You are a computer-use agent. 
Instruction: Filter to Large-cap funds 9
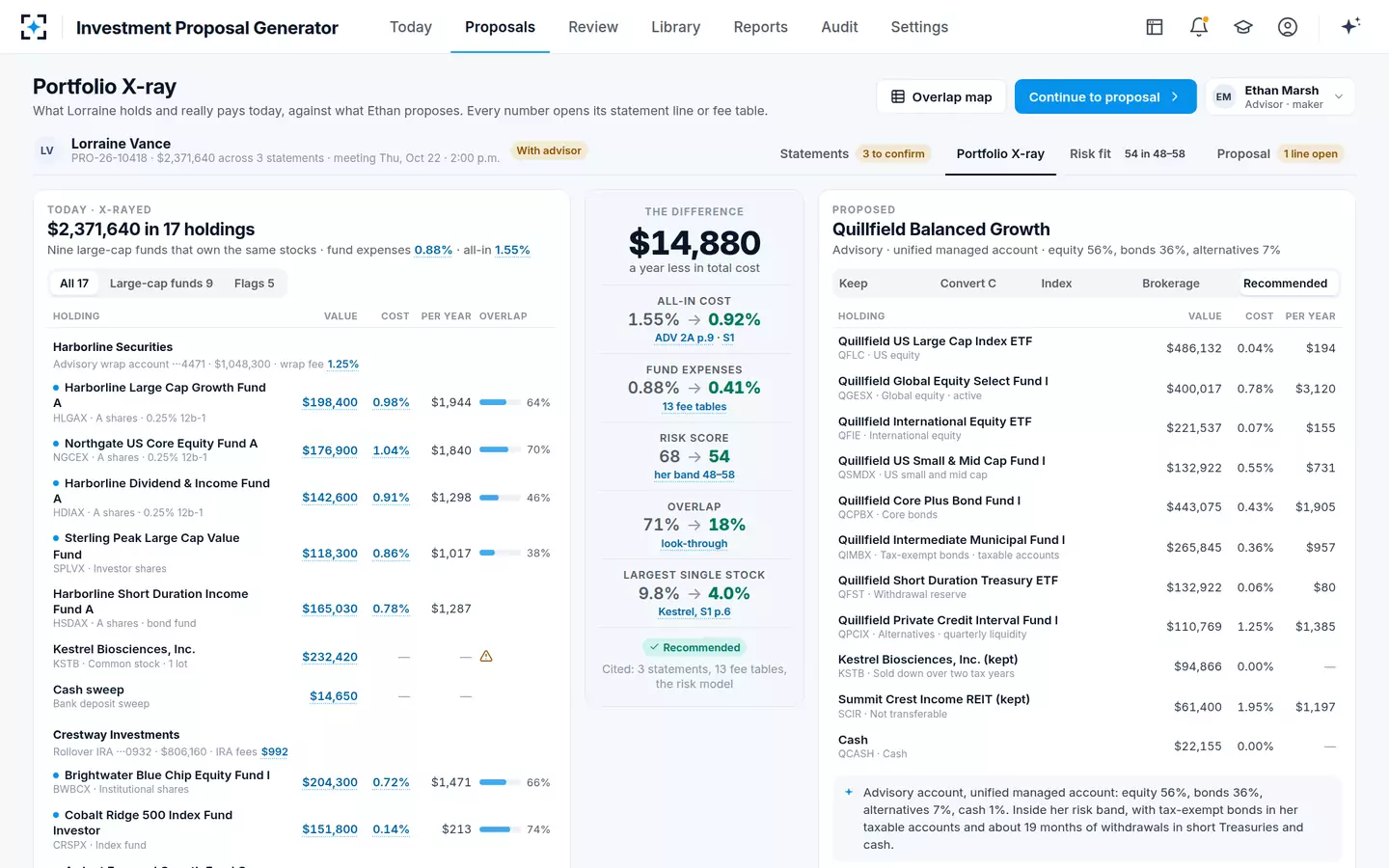click(x=161, y=284)
